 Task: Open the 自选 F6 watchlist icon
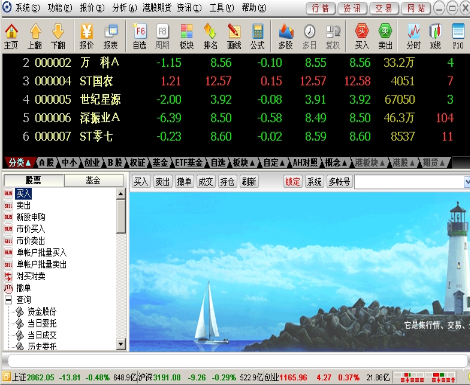pyautogui.click(x=140, y=36)
